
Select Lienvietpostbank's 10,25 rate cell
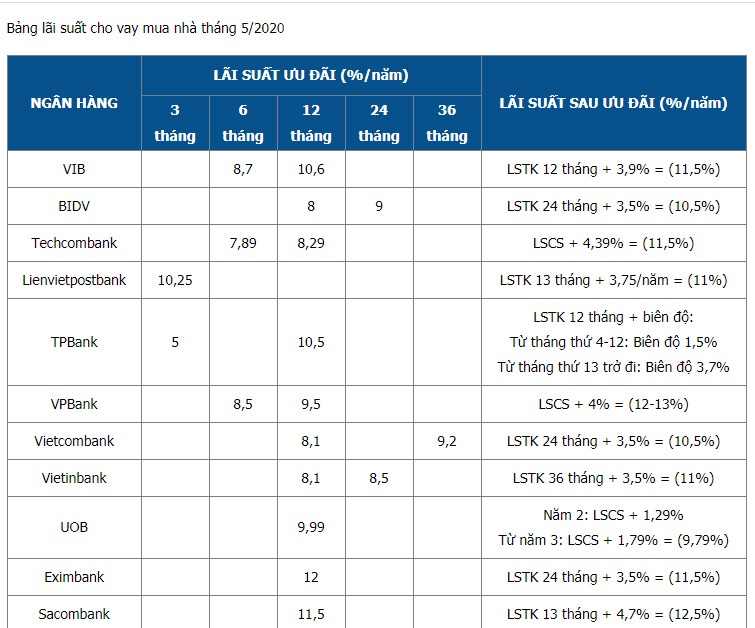coord(175,280)
